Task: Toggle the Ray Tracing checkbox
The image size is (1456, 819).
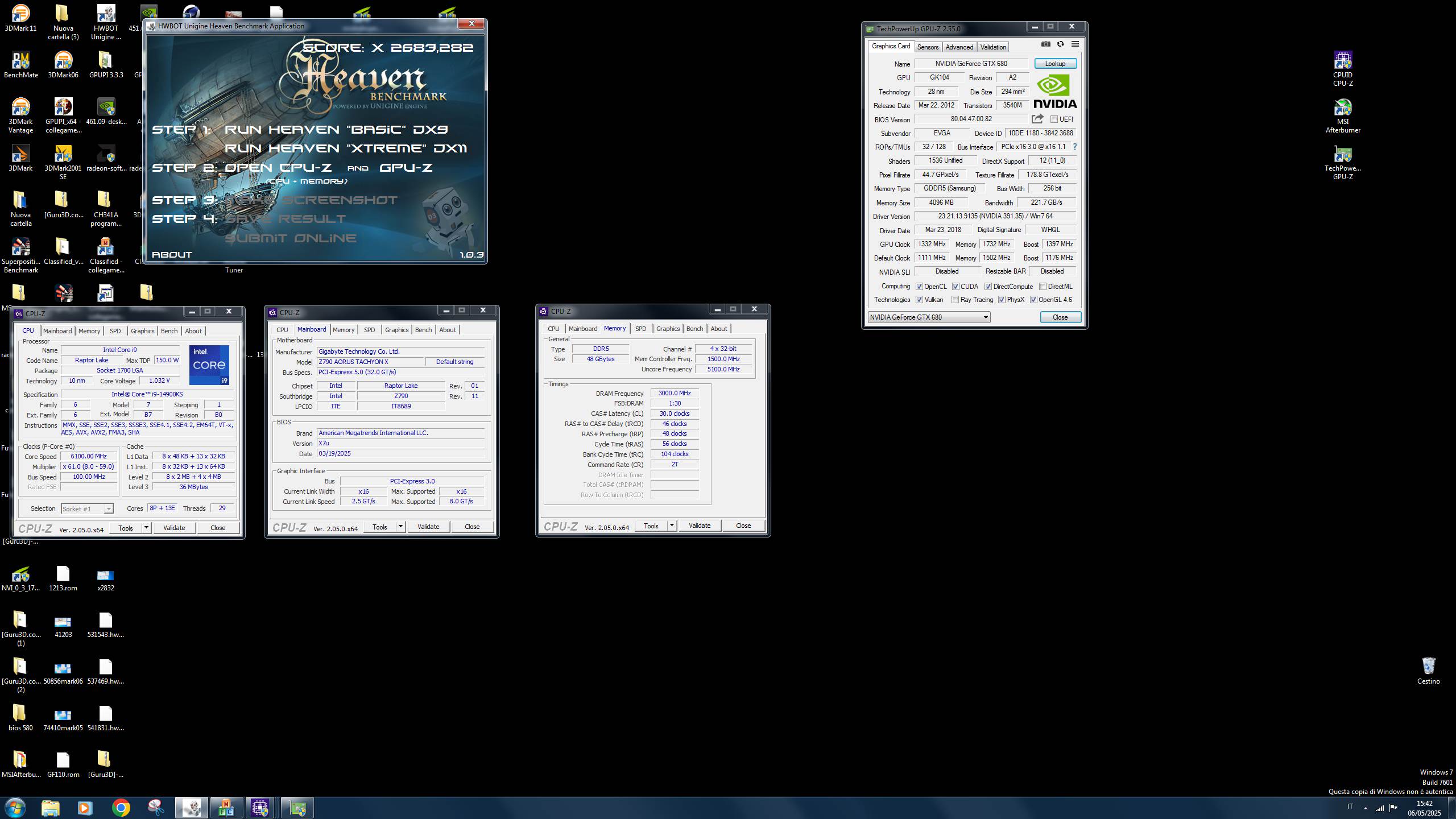Action: click(955, 300)
